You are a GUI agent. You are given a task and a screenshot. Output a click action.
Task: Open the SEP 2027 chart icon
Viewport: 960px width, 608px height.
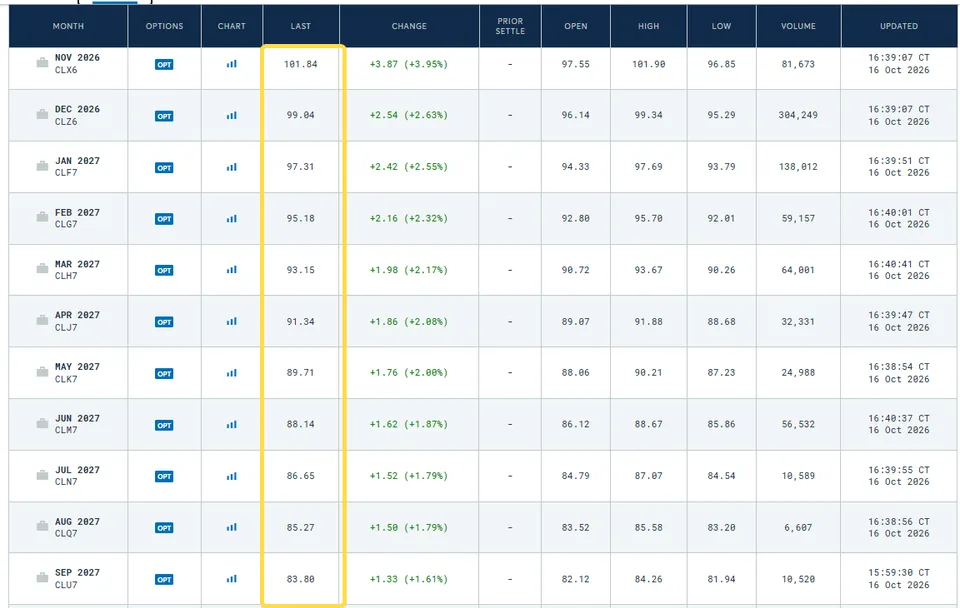coord(231,579)
